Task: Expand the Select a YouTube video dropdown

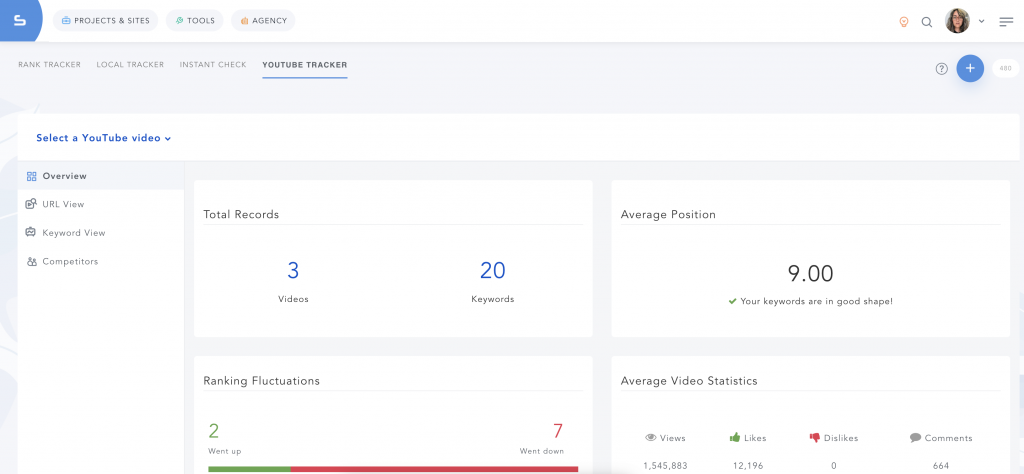Action: [x=103, y=138]
